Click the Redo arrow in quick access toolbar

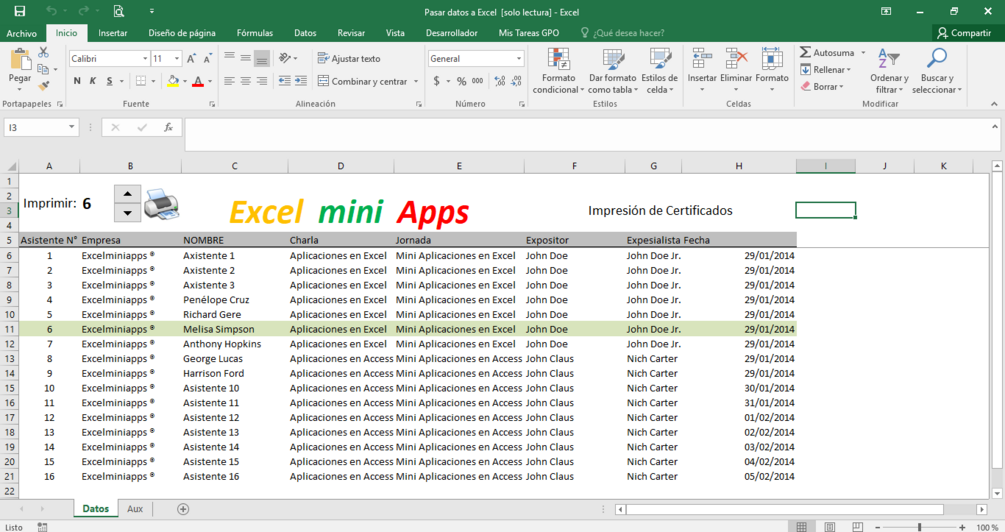pos(83,11)
